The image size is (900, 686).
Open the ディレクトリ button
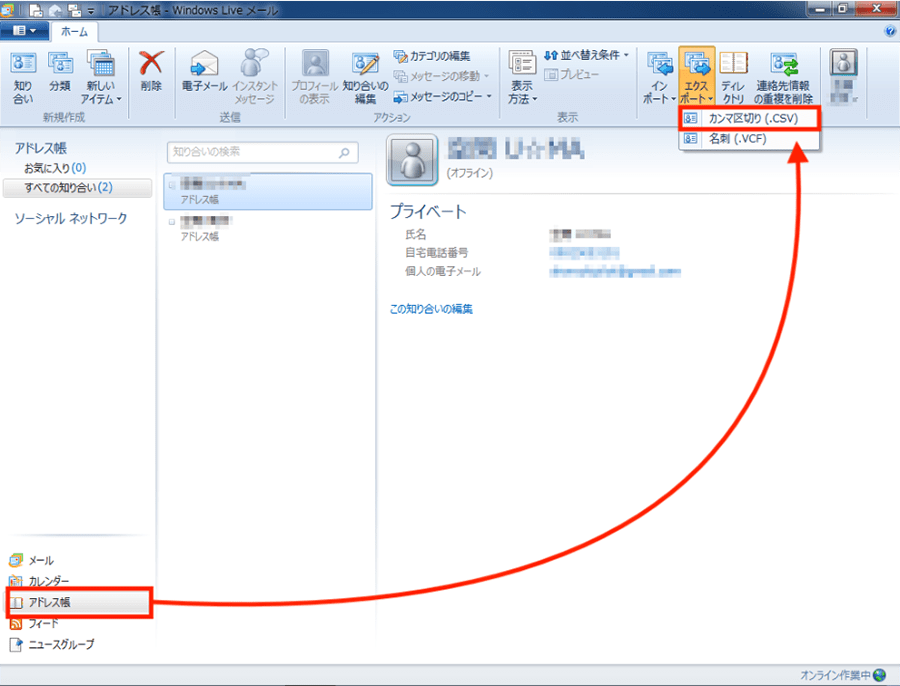click(x=733, y=78)
